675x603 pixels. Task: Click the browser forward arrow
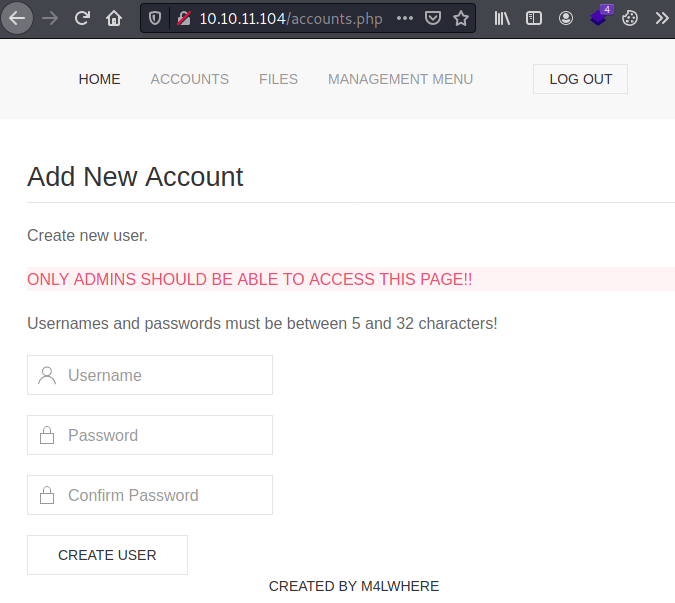pos(50,18)
